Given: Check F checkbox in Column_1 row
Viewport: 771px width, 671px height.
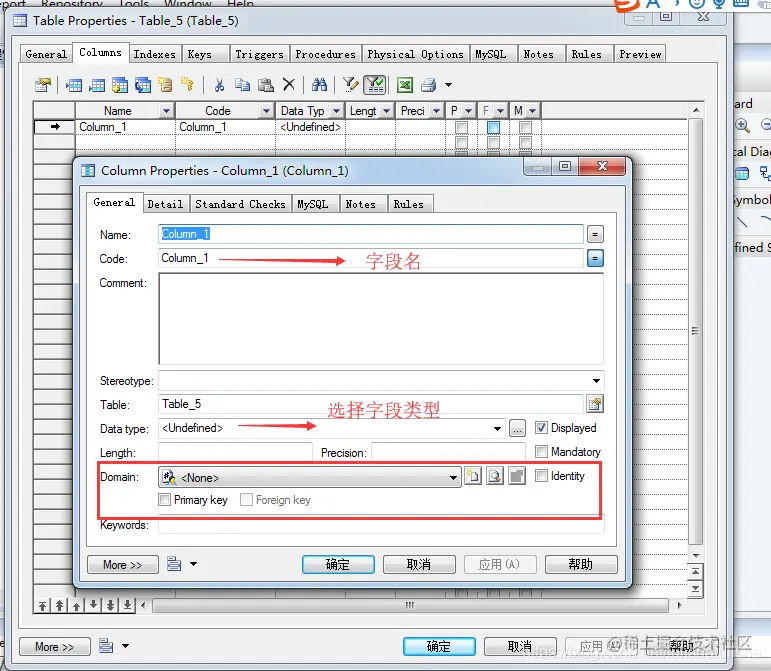Looking at the screenshot, I should click(493, 127).
